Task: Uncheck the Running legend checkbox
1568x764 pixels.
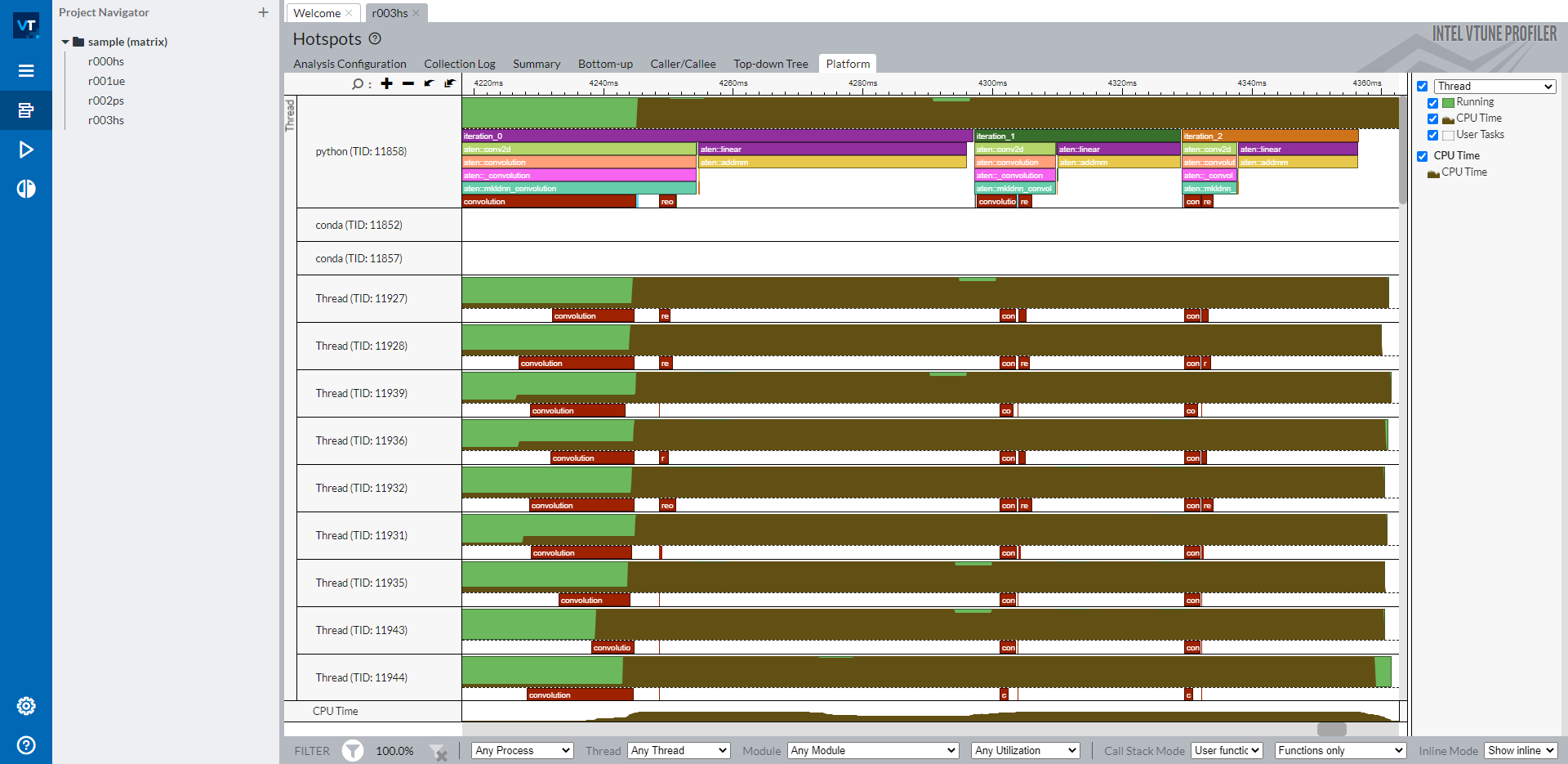Action: pyautogui.click(x=1433, y=103)
